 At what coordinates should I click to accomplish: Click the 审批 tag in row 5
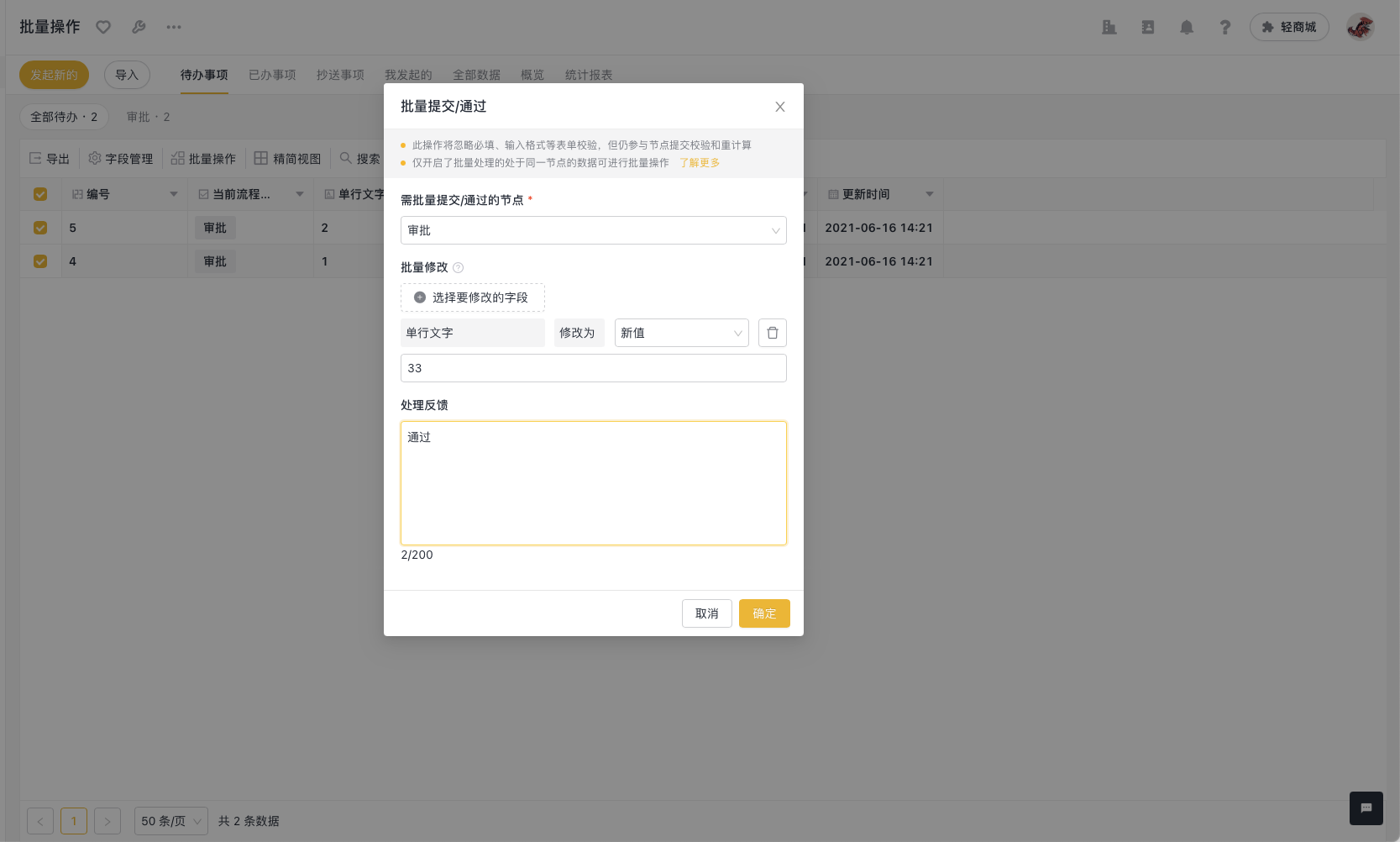pos(215,228)
